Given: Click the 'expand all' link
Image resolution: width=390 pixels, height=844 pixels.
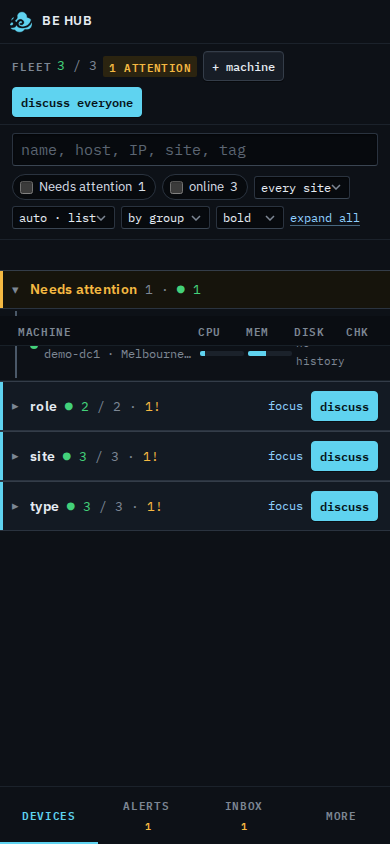Looking at the screenshot, I should click(325, 218).
